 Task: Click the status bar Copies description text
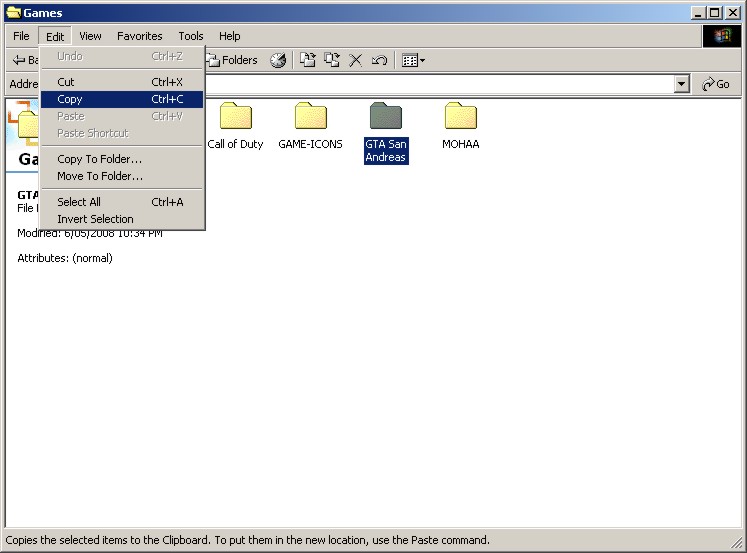coord(247,540)
